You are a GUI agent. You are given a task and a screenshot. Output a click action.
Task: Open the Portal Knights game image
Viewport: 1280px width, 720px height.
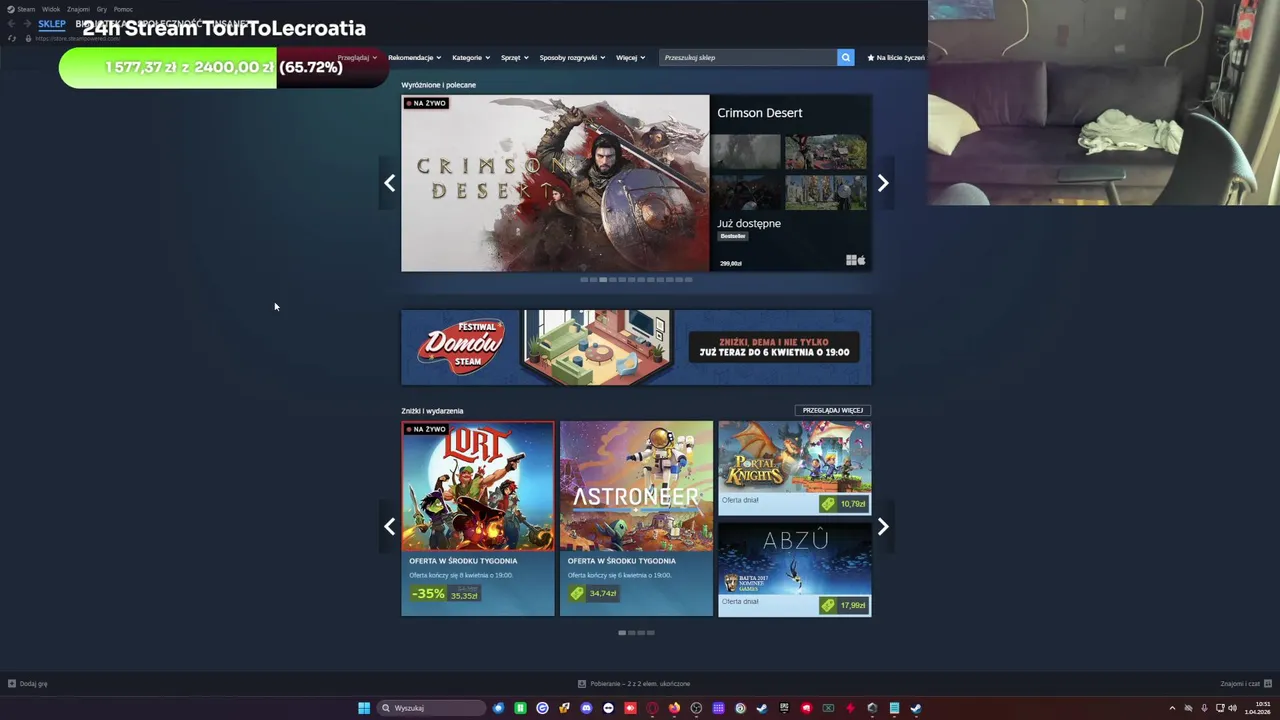click(x=794, y=456)
